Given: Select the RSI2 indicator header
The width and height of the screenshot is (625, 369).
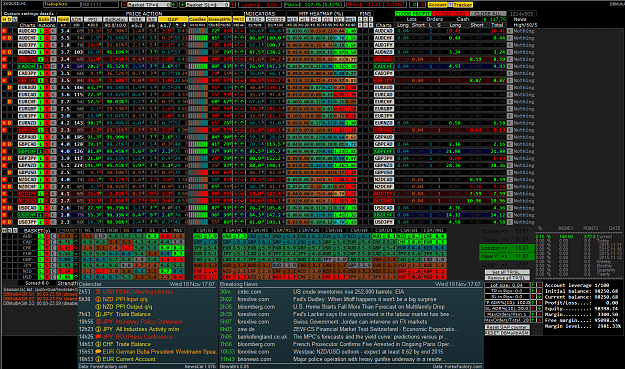Looking at the screenshot, I should pyautogui.click(x=255, y=19).
